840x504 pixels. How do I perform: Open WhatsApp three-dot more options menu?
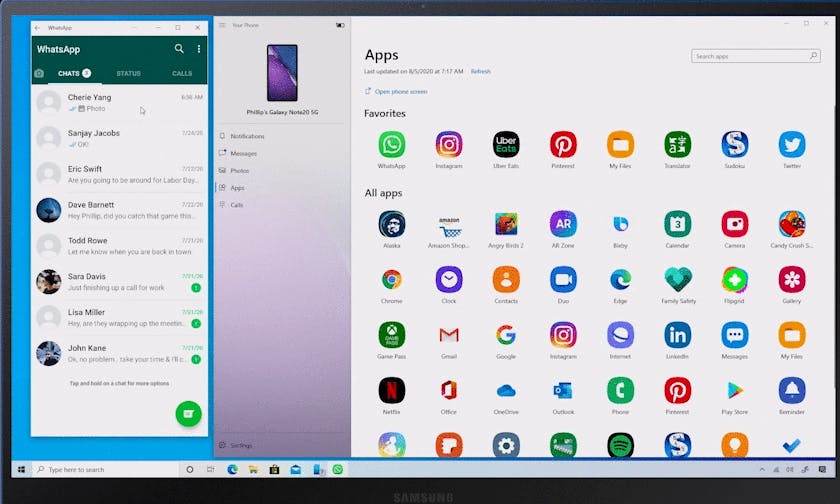pos(199,49)
